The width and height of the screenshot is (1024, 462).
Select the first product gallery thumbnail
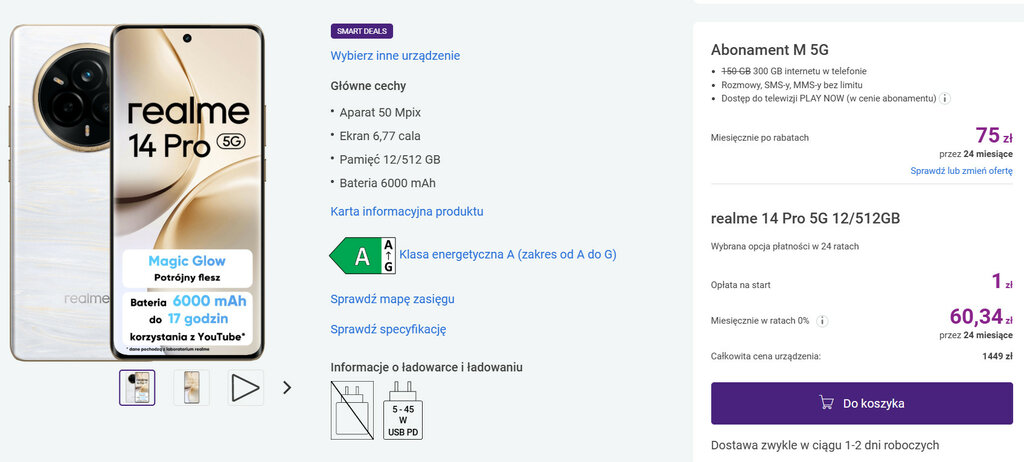pyautogui.click(x=137, y=387)
